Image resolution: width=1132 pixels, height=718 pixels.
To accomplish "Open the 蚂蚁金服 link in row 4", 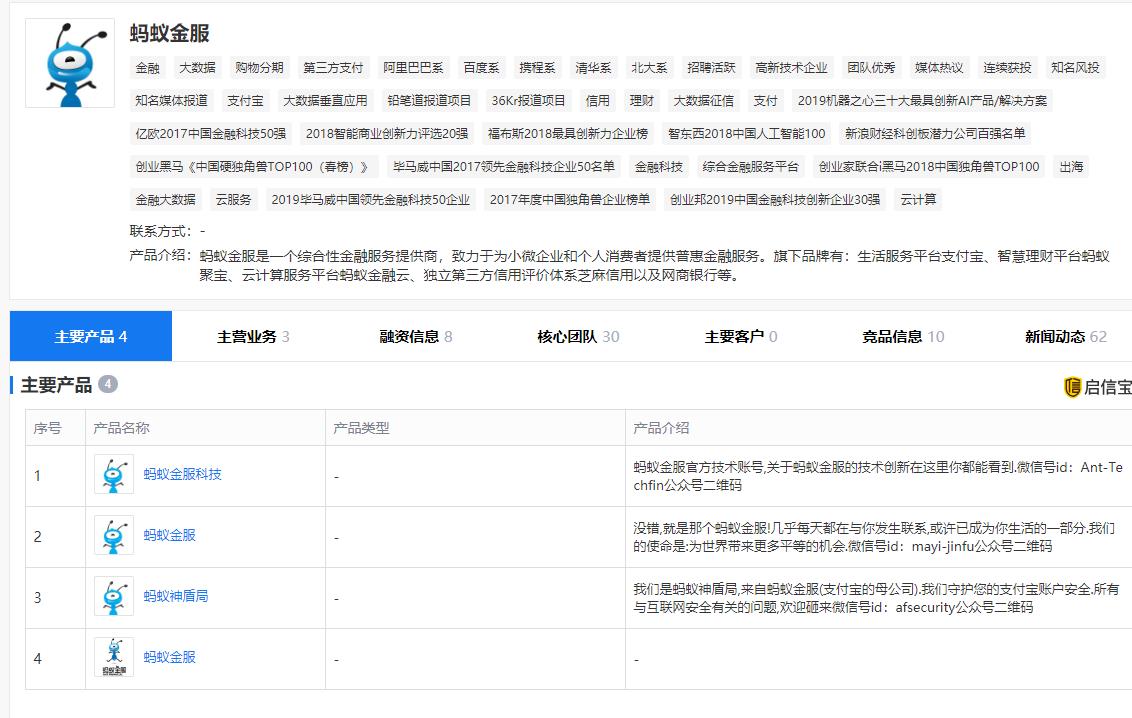I will point(170,657).
